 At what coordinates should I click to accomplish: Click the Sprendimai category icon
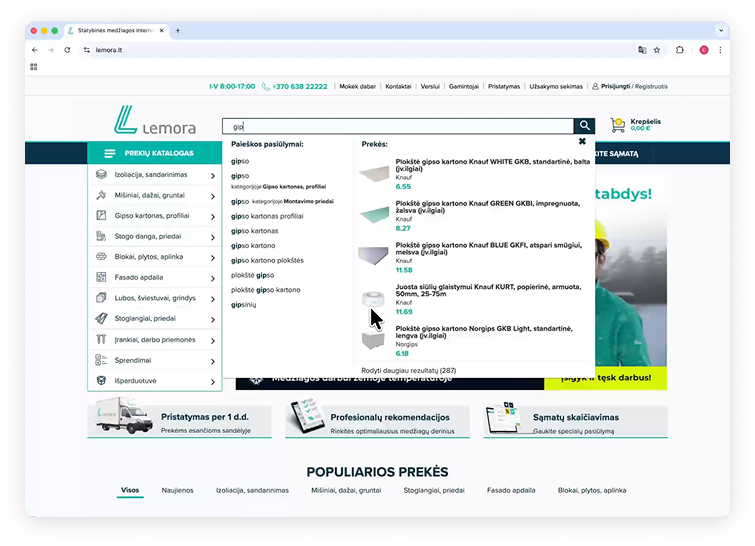(x=101, y=360)
